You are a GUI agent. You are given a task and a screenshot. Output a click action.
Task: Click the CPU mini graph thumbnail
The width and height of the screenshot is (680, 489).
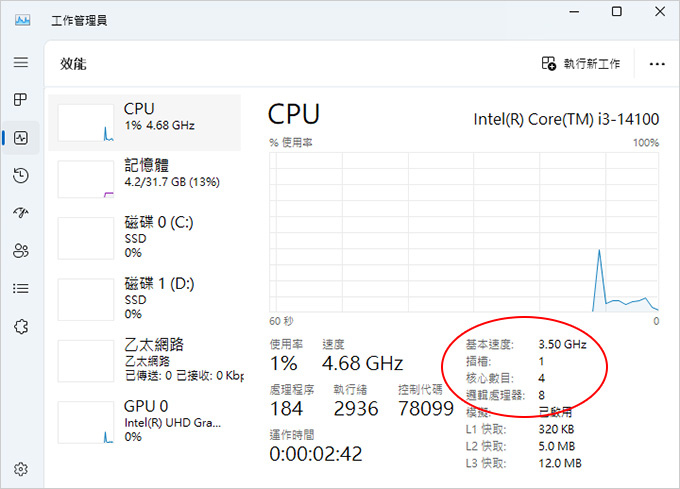pos(86,123)
